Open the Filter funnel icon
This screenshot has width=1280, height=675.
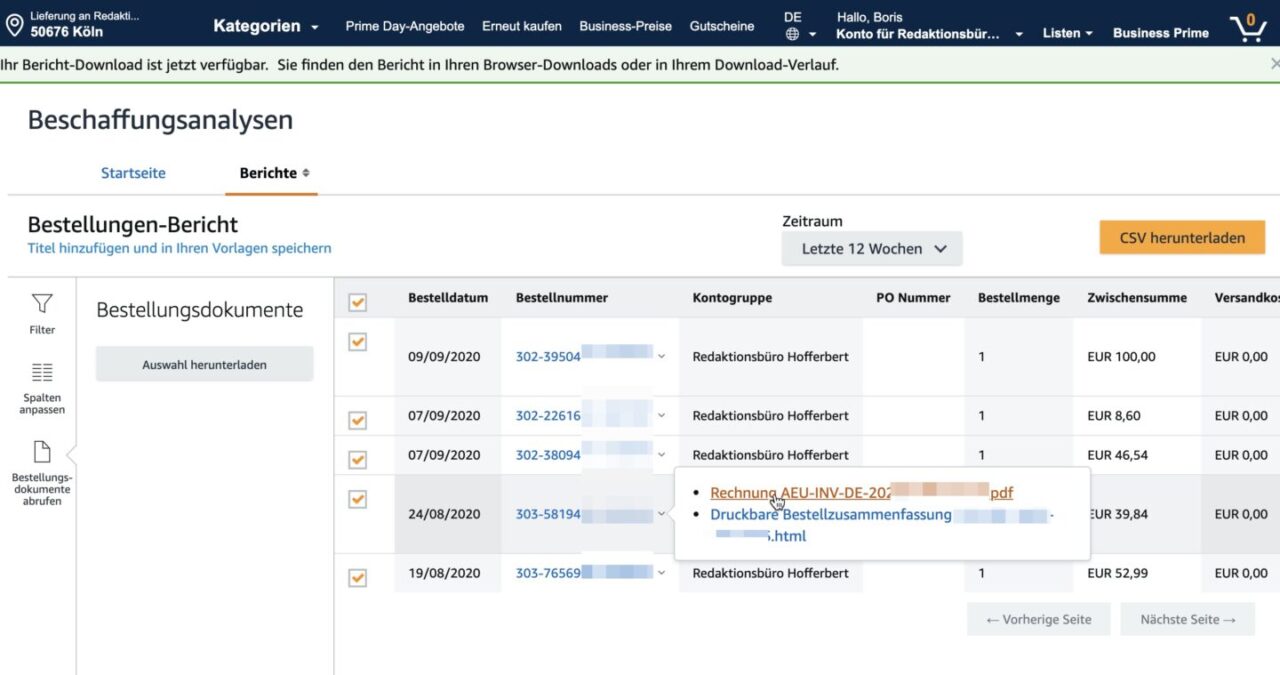pyautogui.click(x=42, y=303)
